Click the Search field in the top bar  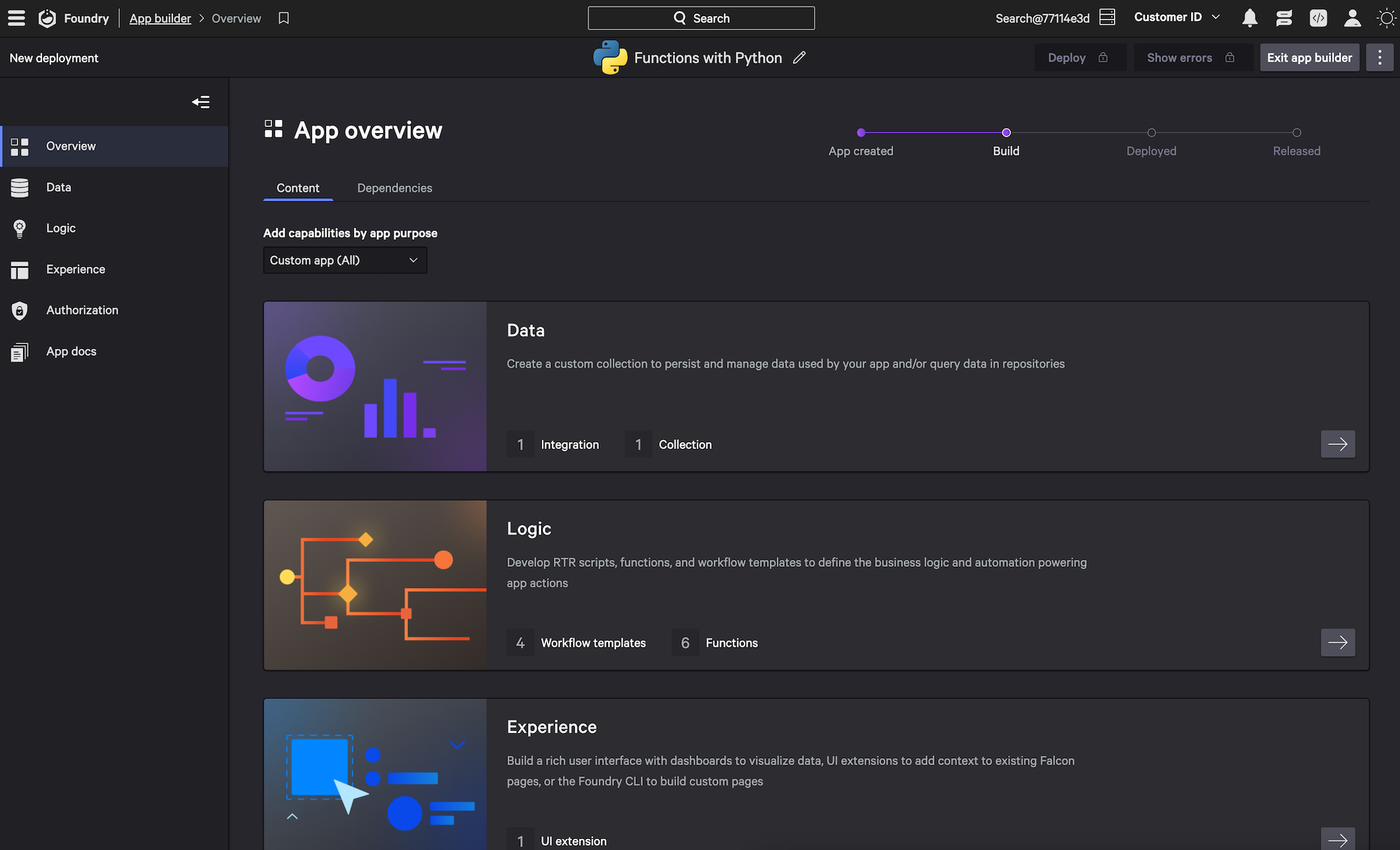click(x=701, y=18)
